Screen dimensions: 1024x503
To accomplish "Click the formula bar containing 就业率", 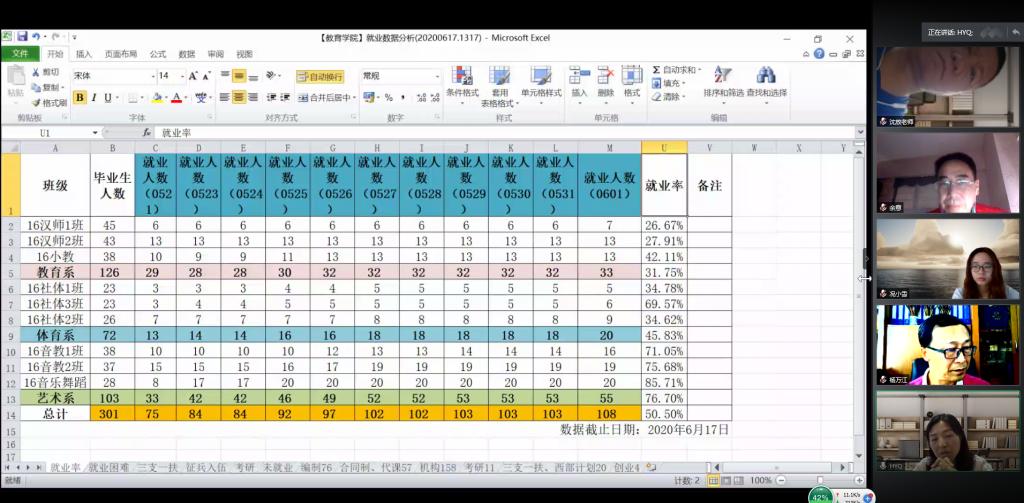I will point(500,132).
